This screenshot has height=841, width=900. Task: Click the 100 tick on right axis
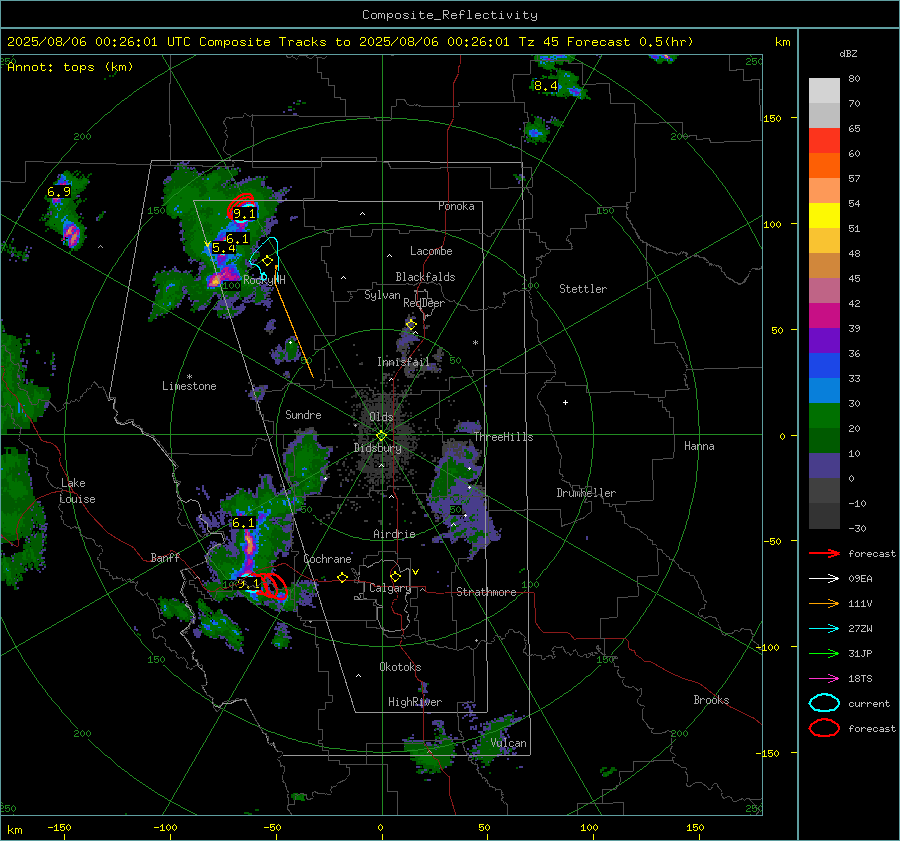click(x=773, y=224)
